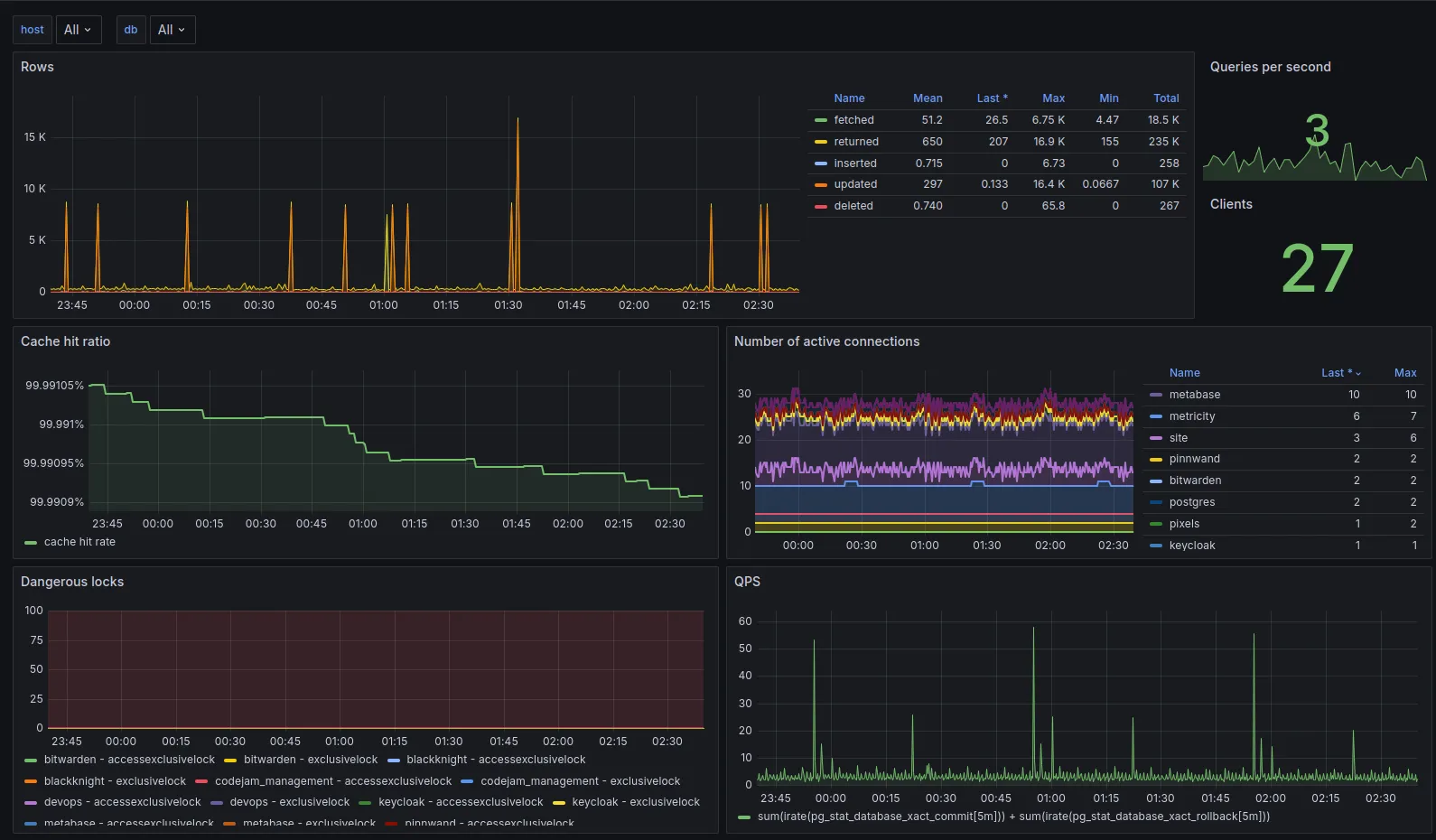1436x840 pixels.
Task: Click the Last sort chevron in connections legend
Action: (1357, 373)
